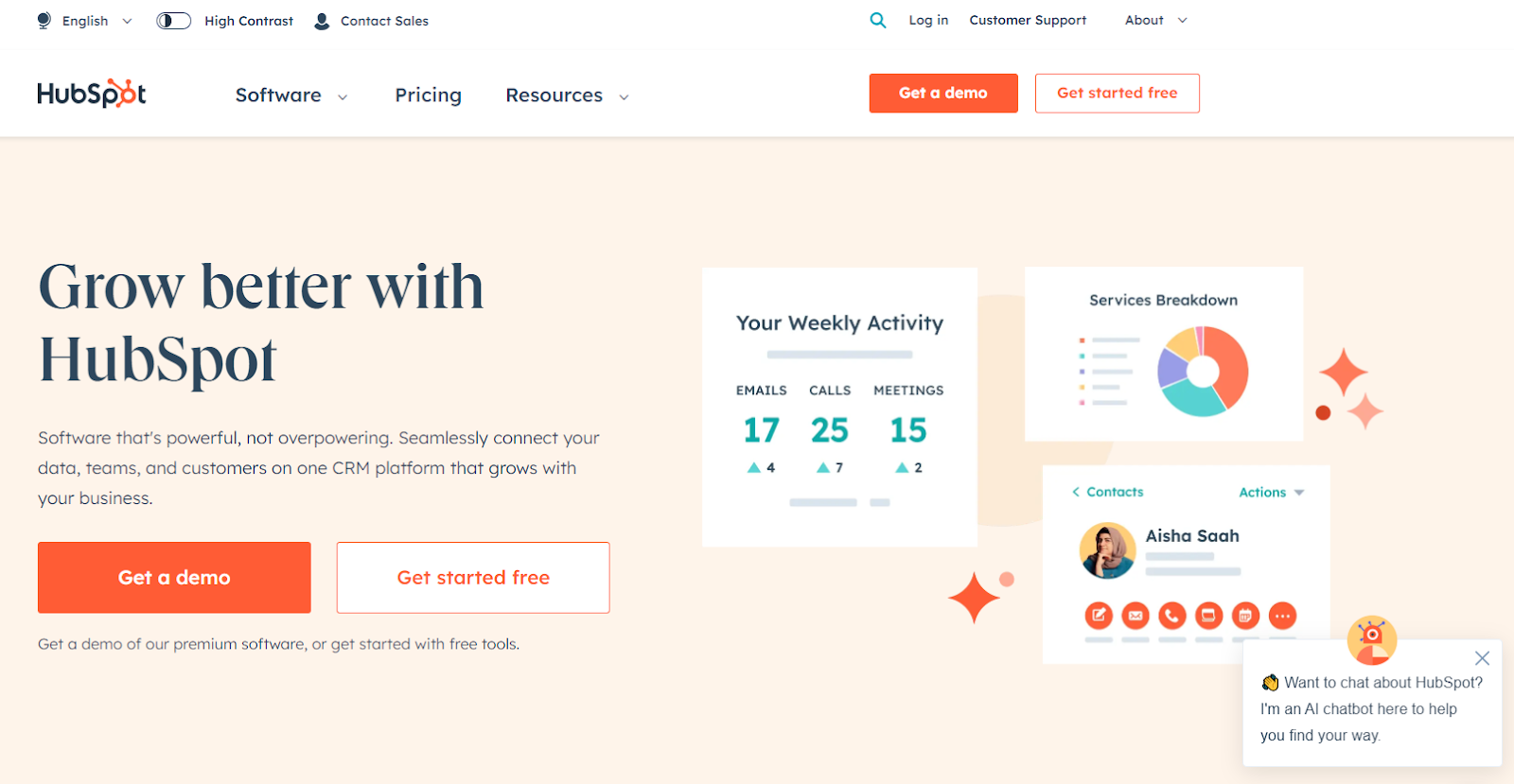Open the search magnifier icon

coord(878,20)
